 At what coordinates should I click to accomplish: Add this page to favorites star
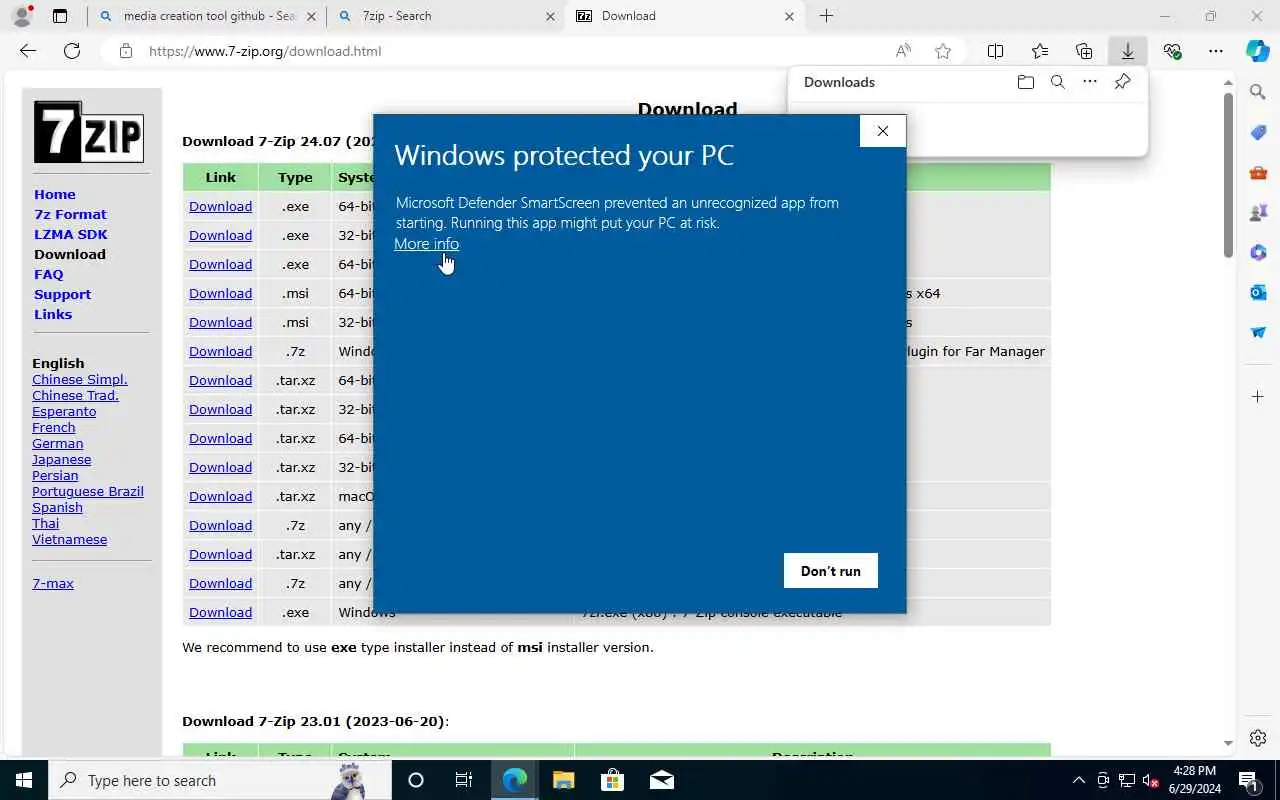click(x=943, y=51)
